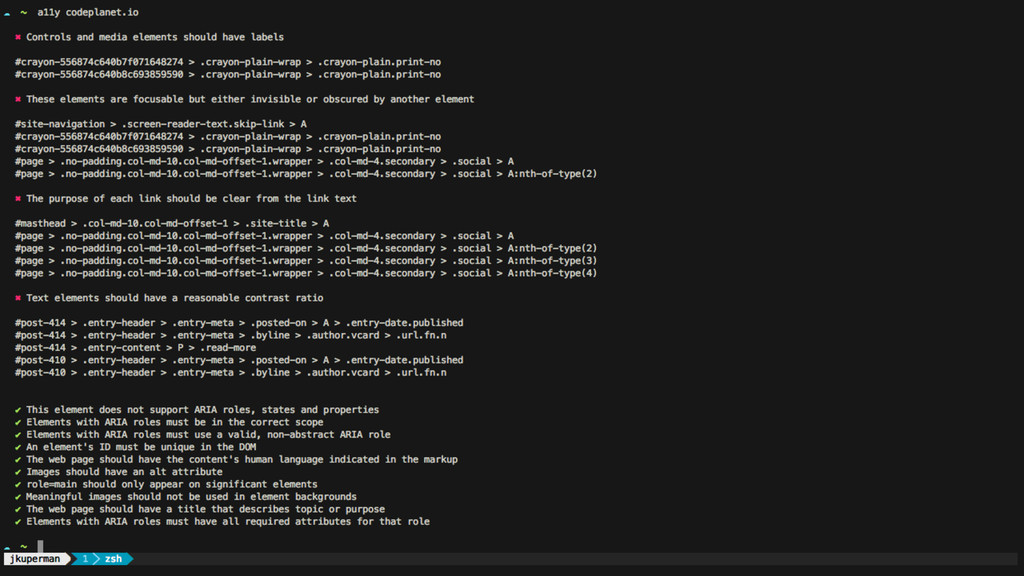Click the green checkmark beside 'An element's ID must be unique'
Screen dimensions: 1024x576
[18, 447]
